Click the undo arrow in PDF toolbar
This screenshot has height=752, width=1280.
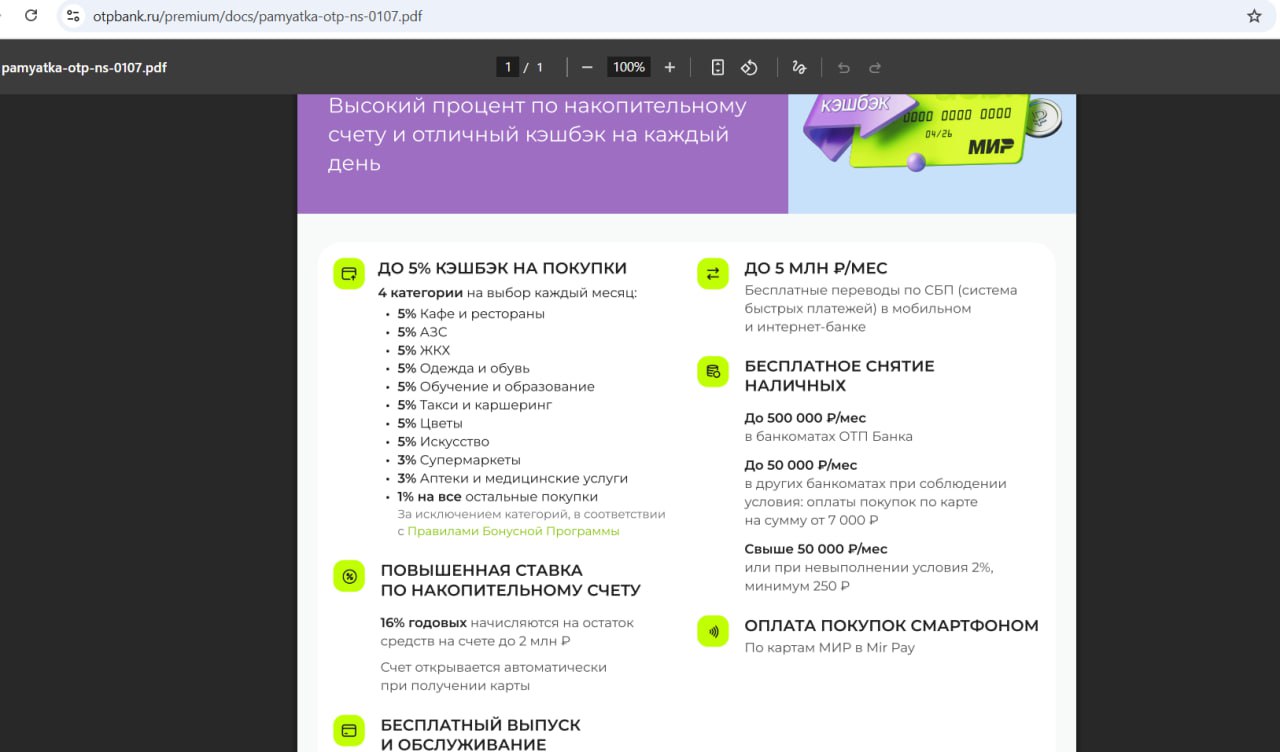coord(843,67)
